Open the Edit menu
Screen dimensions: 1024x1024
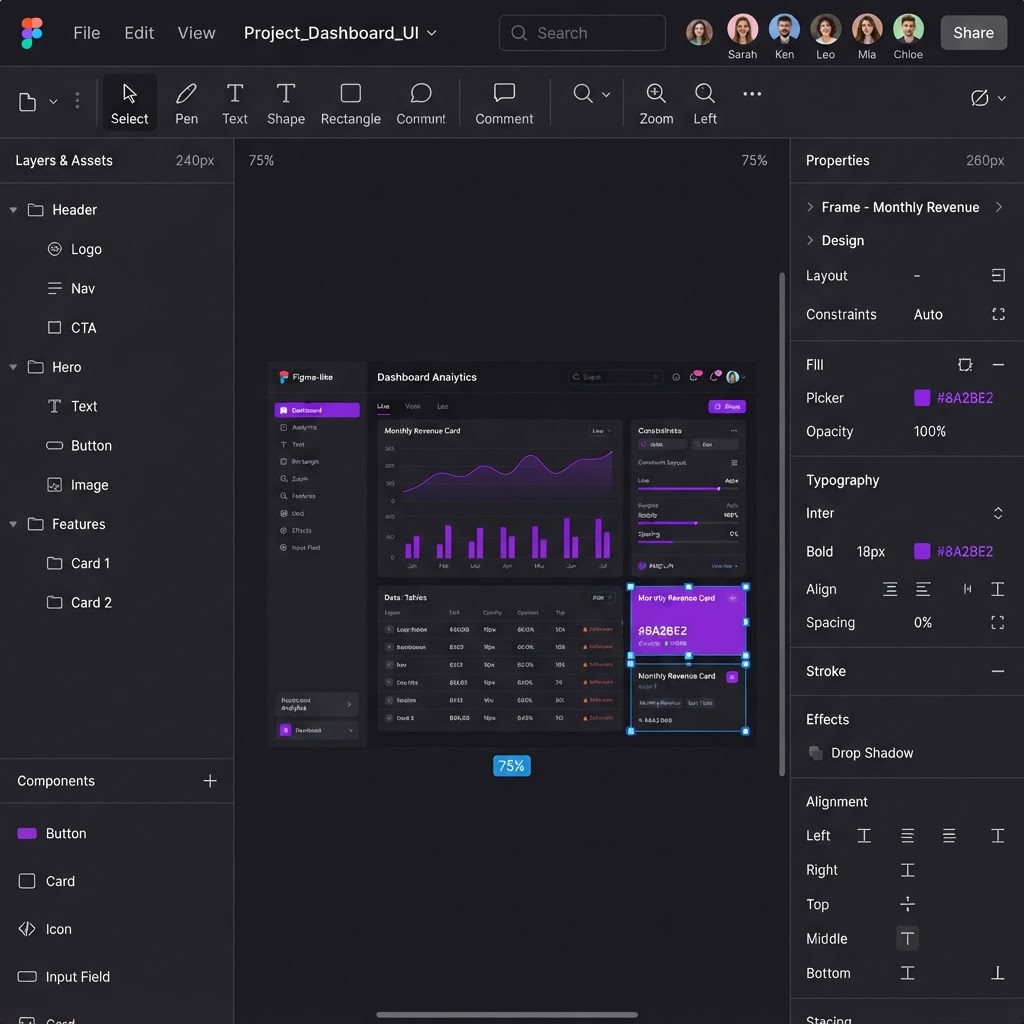(139, 33)
